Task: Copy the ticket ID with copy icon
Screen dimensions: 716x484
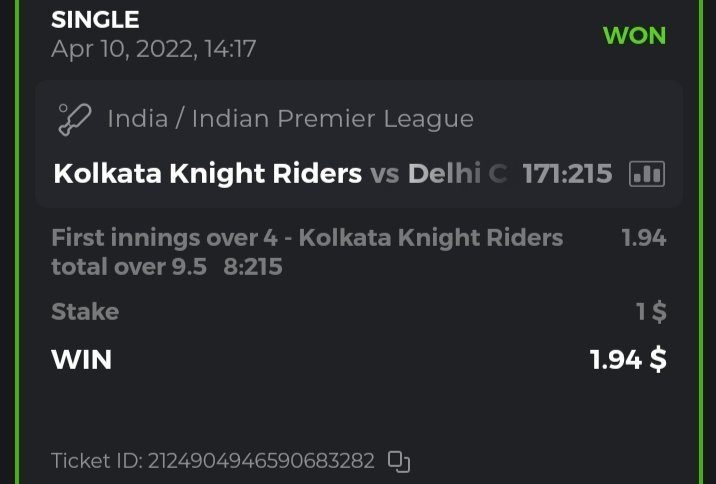Action: [x=399, y=461]
